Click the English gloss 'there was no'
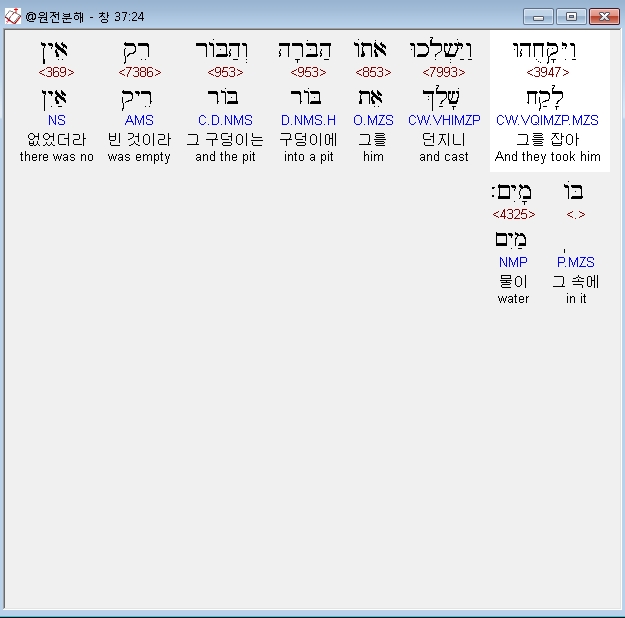Image resolution: width=625 pixels, height=618 pixels. pyautogui.click(x=57, y=157)
